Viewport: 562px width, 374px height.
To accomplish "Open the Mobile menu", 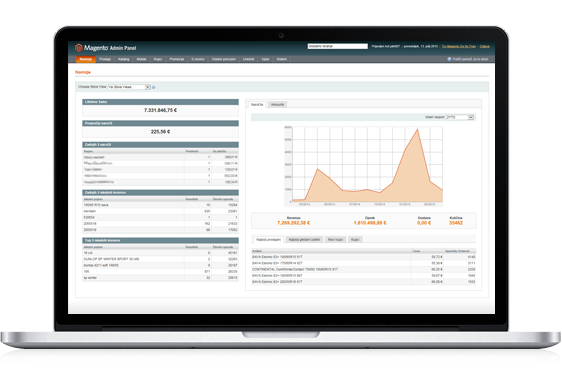I will click(142, 59).
